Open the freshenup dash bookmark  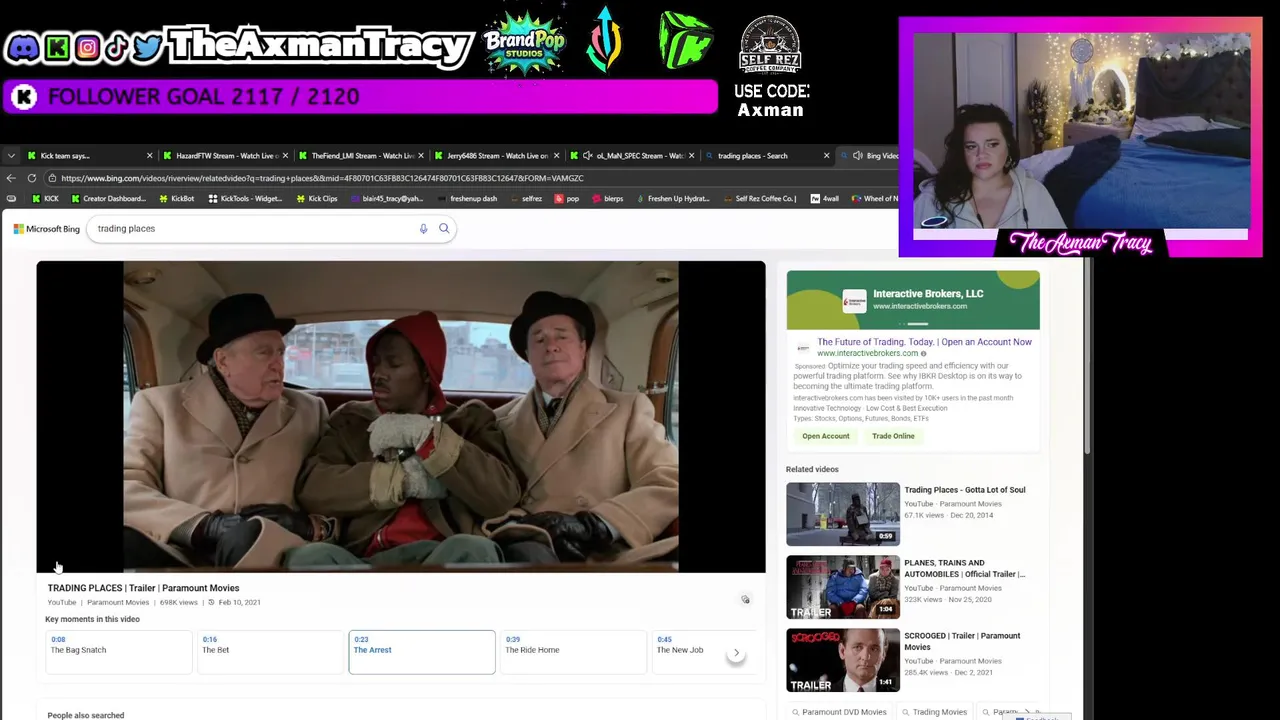(x=467, y=199)
